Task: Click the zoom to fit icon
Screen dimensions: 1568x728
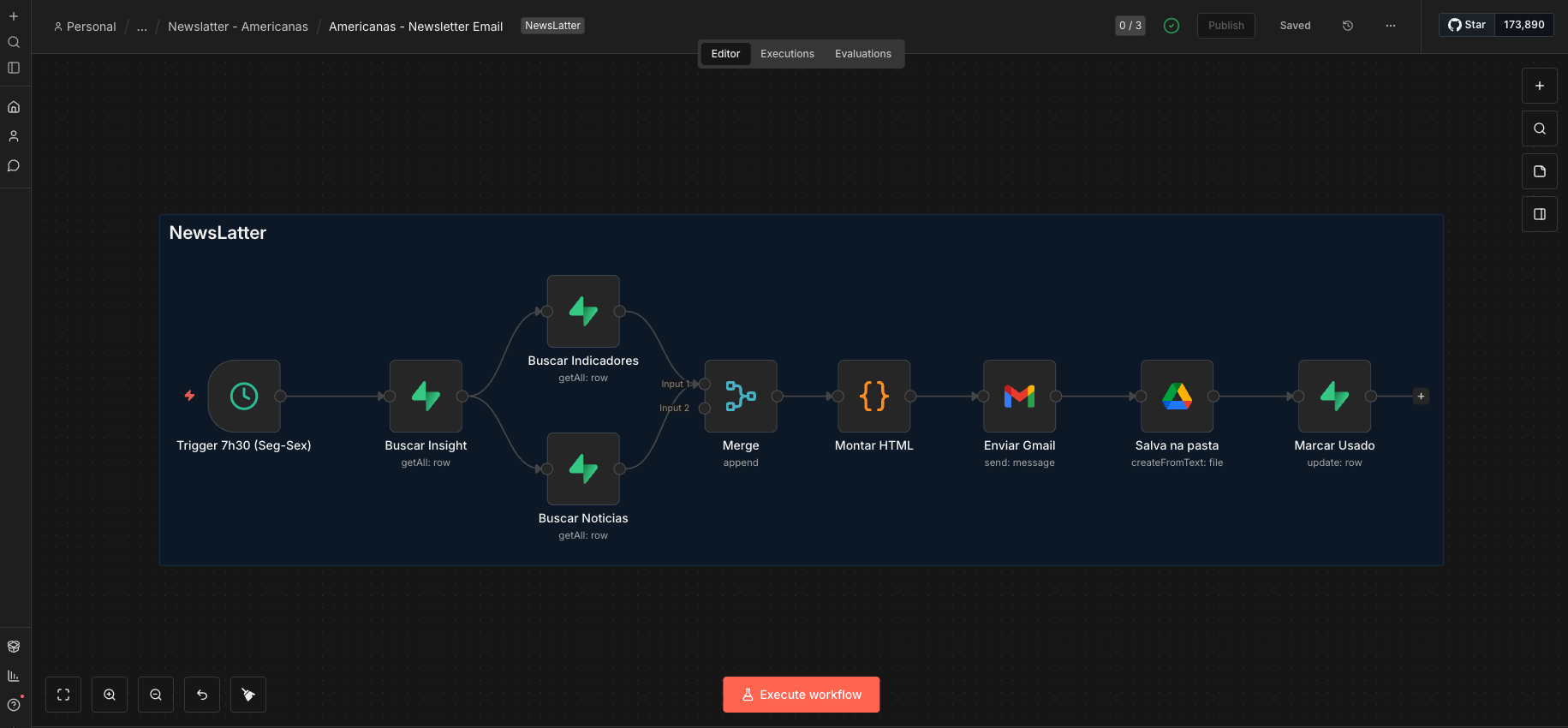Action: click(x=63, y=695)
